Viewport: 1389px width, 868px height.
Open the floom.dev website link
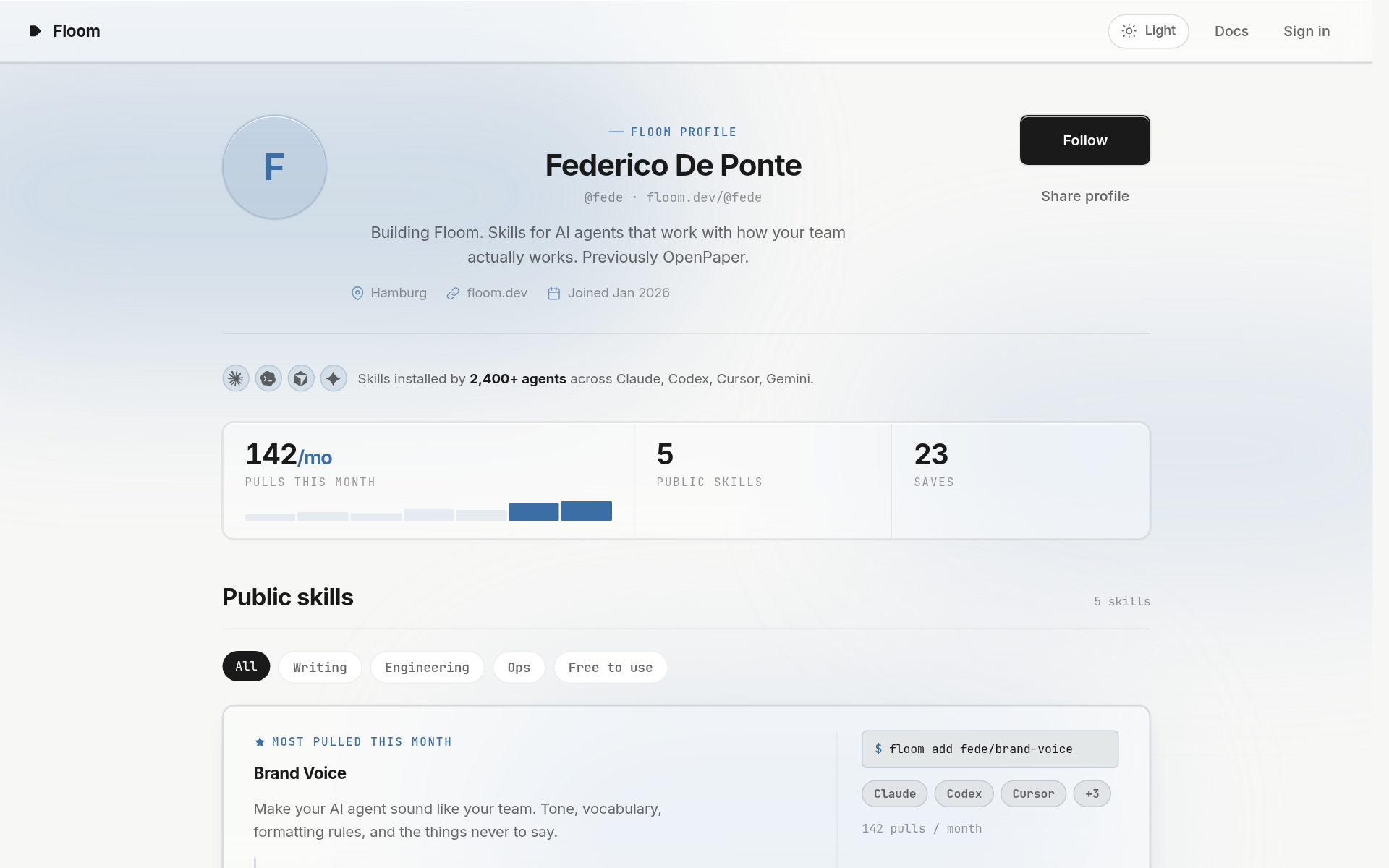point(497,293)
